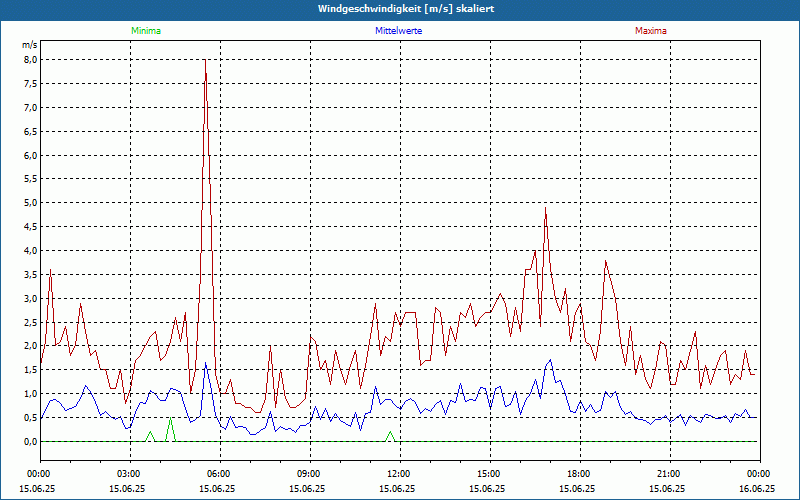Select the 21:00 time axis label

669,474
